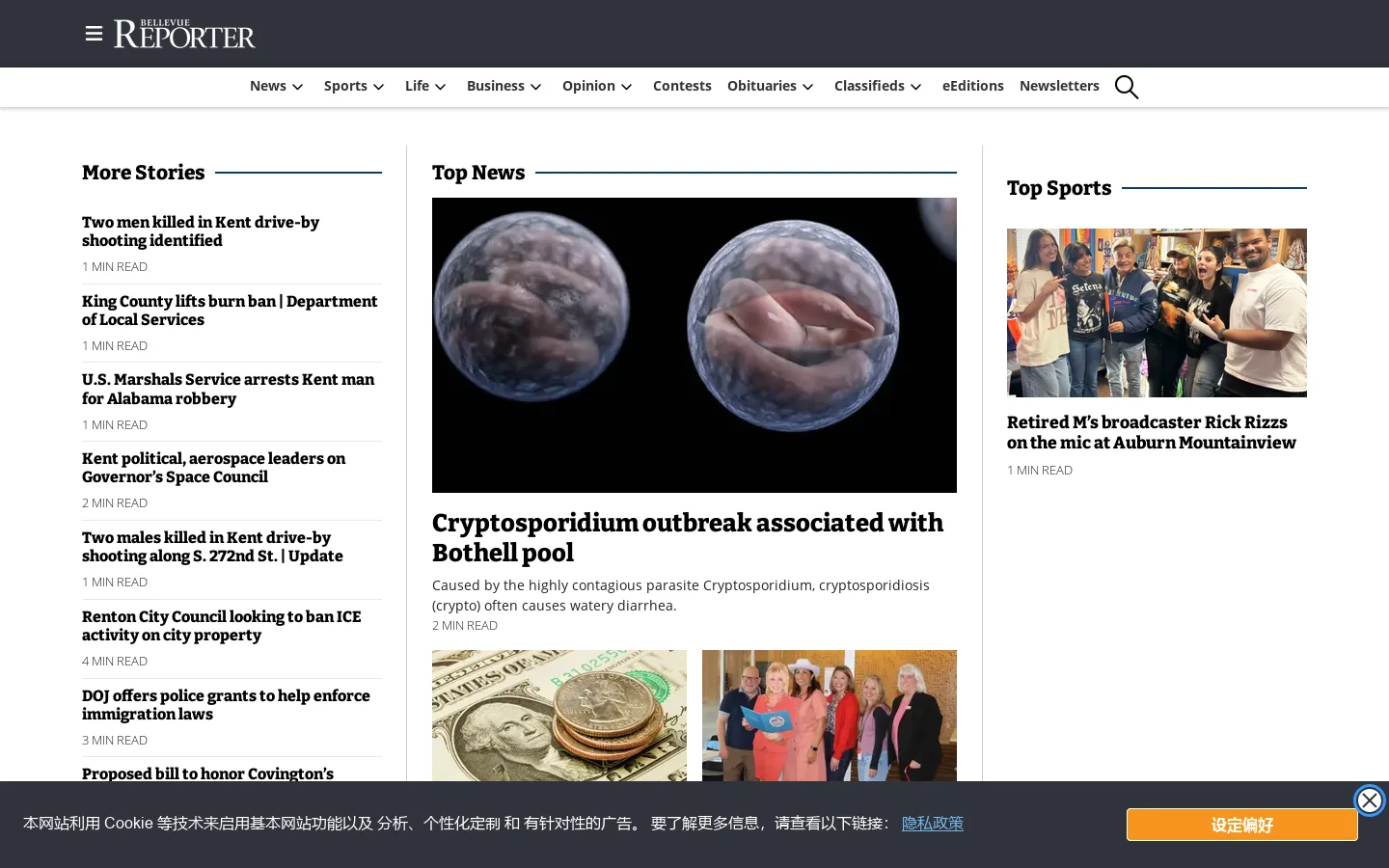Open the Classifieds section link
The height and width of the screenshot is (868, 1389).
click(x=869, y=86)
